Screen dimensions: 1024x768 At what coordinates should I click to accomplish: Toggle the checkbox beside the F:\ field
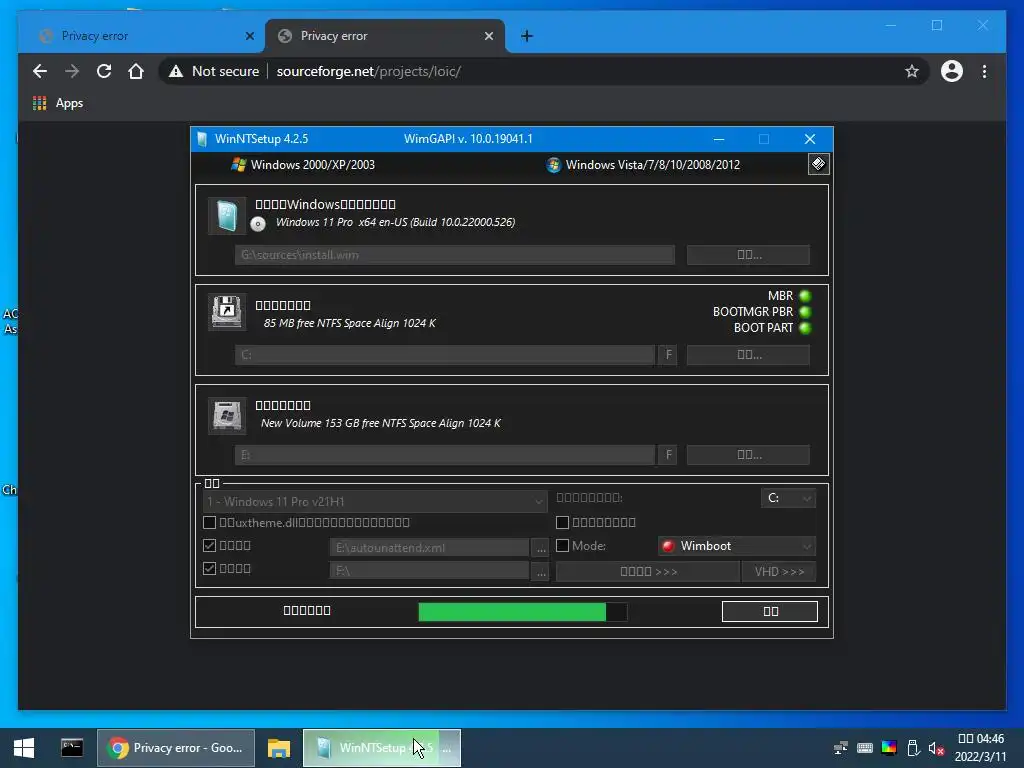click(209, 568)
